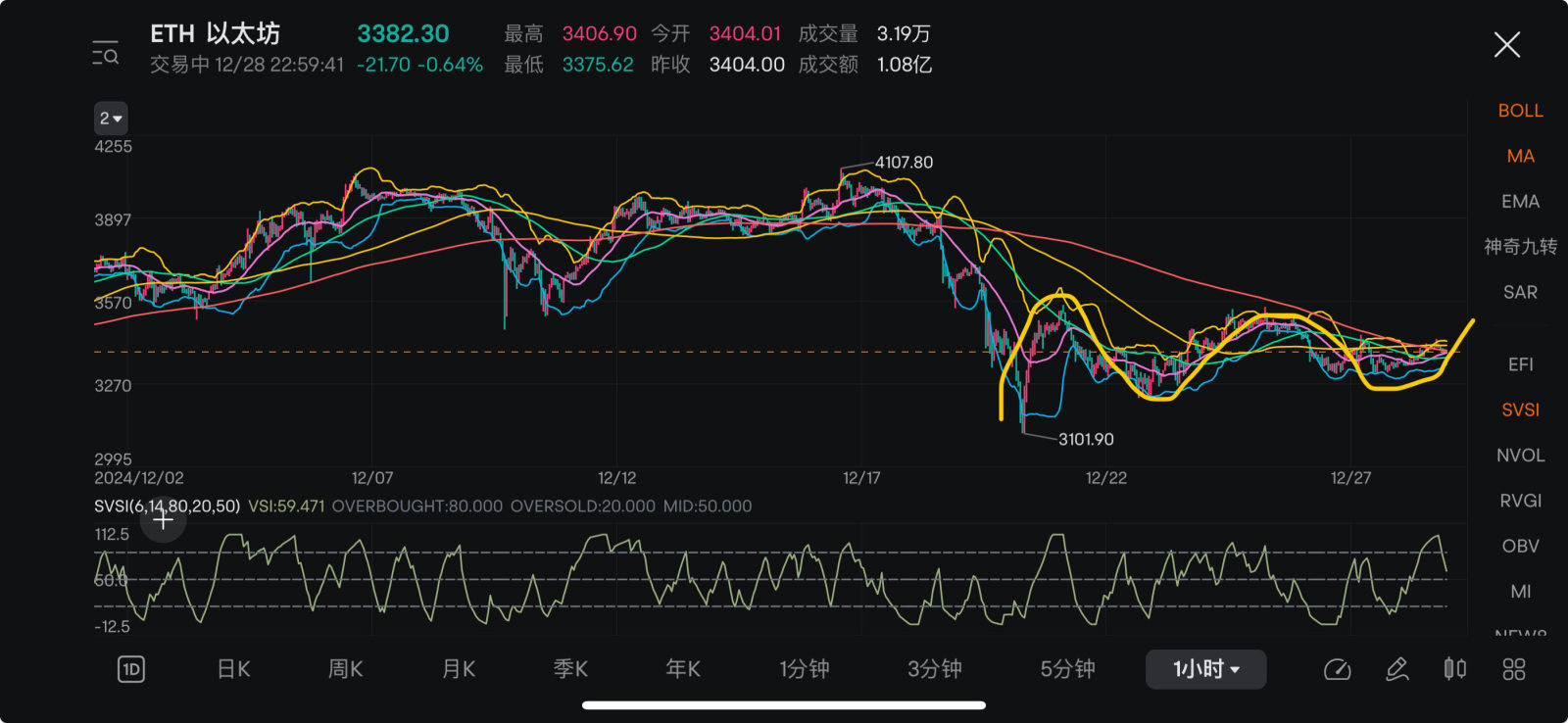Screen dimensions: 1568x723
Task: Tap the current price 3382.30
Action: [403, 33]
